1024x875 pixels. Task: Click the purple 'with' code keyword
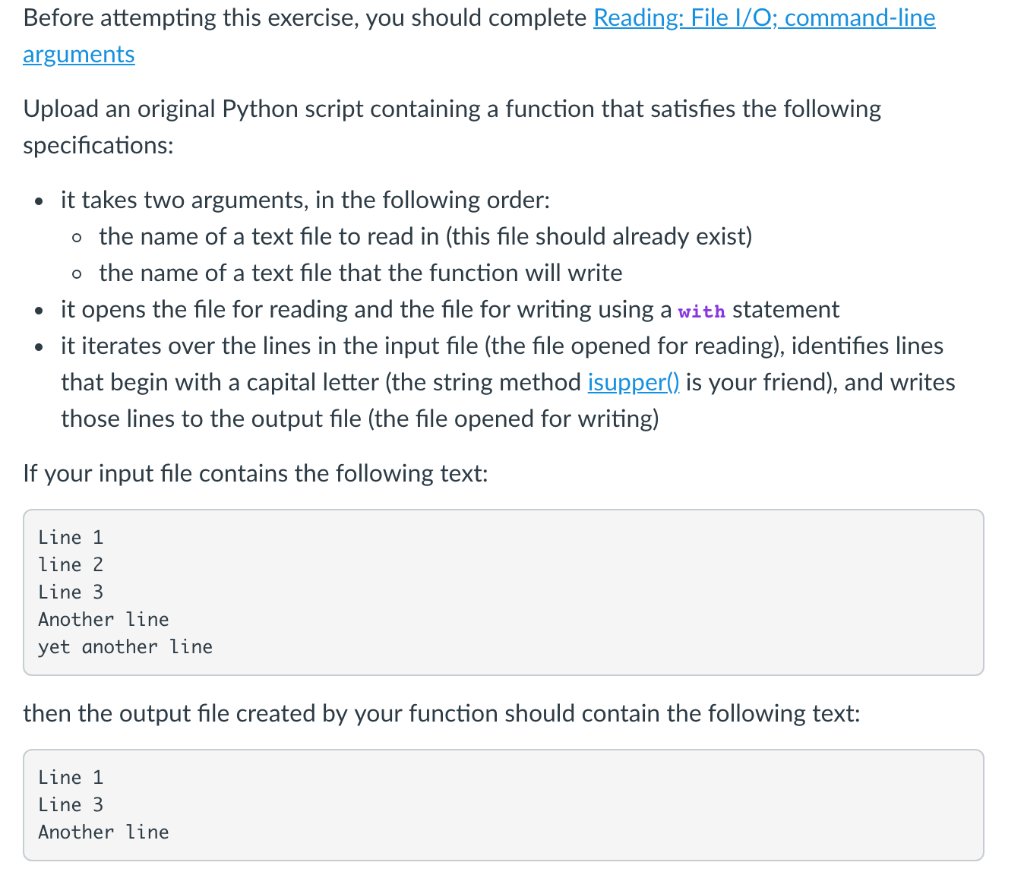point(701,311)
